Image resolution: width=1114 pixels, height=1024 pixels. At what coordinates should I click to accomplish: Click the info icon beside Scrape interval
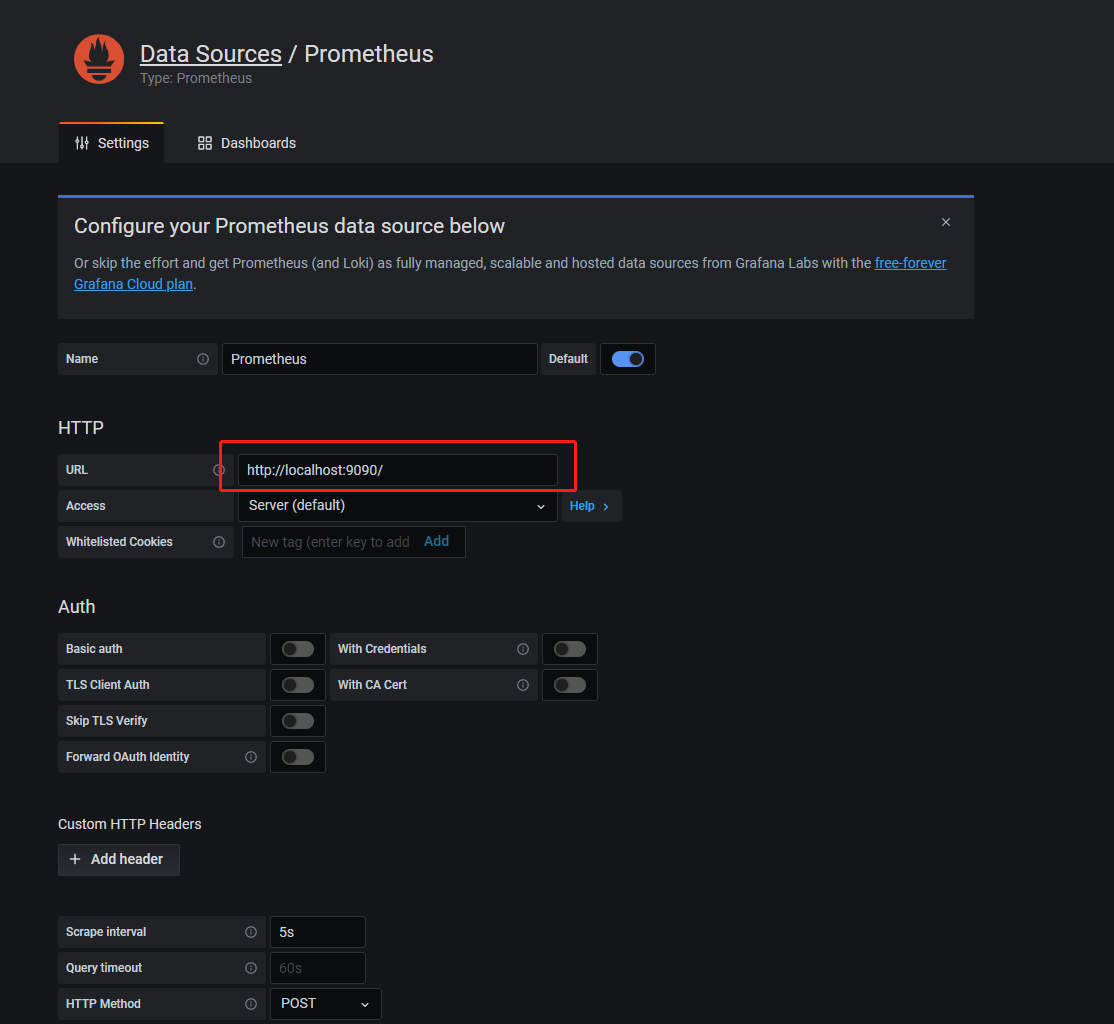pyautogui.click(x=251, y=932)
